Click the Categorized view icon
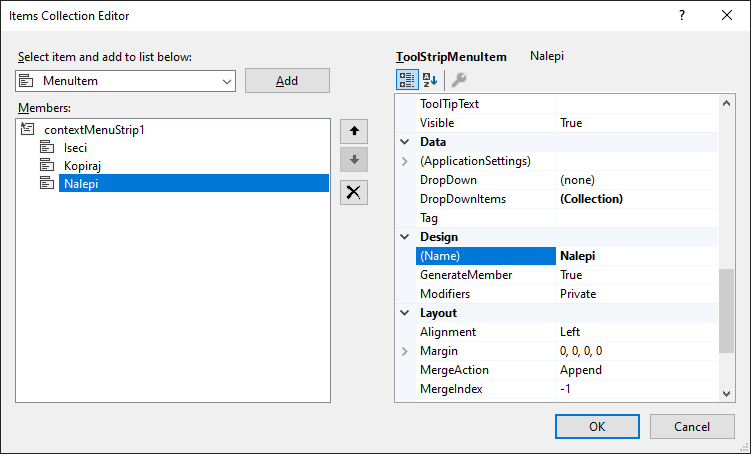 (407, 80)
